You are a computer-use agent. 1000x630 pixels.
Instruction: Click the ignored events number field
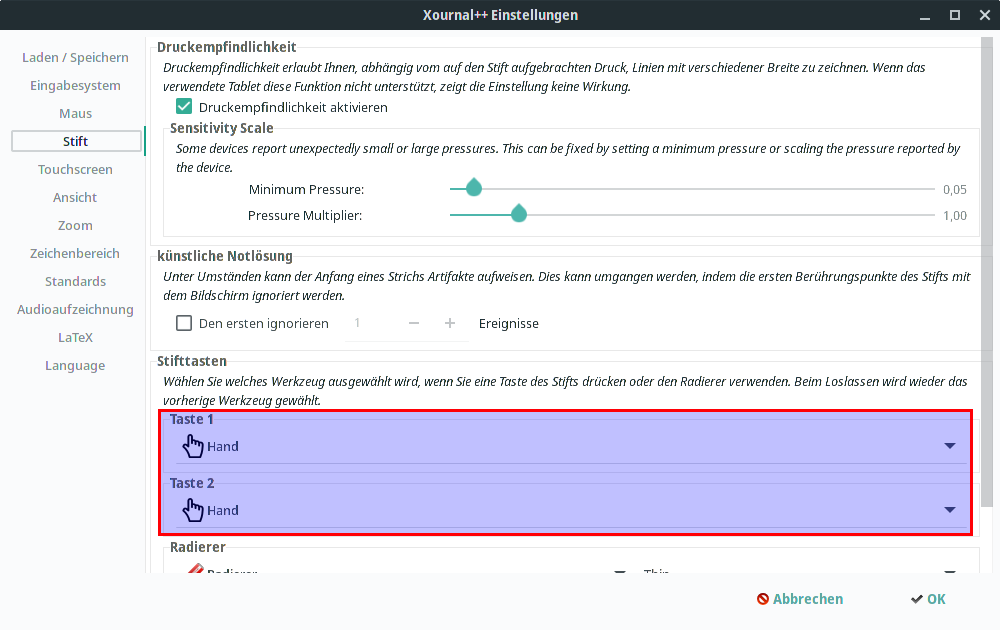click(373, 323)
